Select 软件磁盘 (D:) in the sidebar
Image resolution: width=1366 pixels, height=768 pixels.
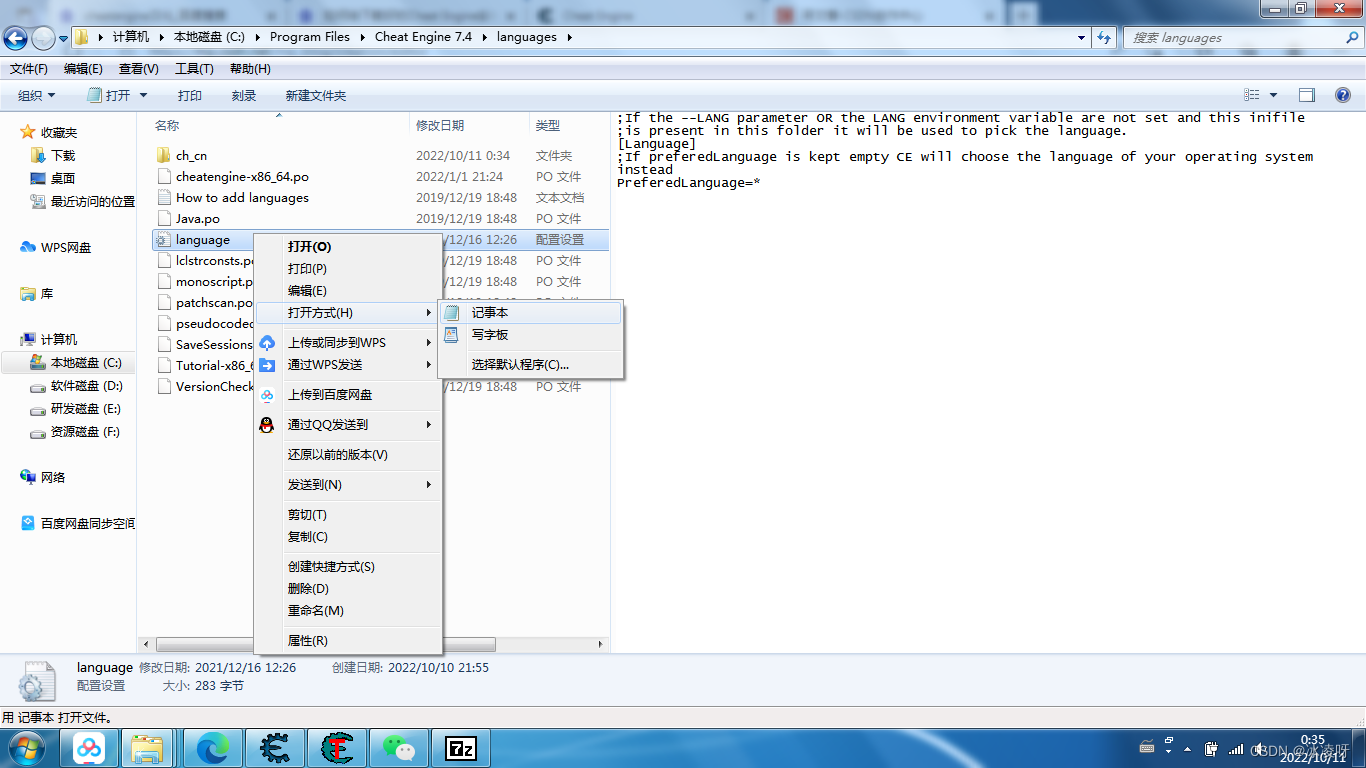point(76,386)
